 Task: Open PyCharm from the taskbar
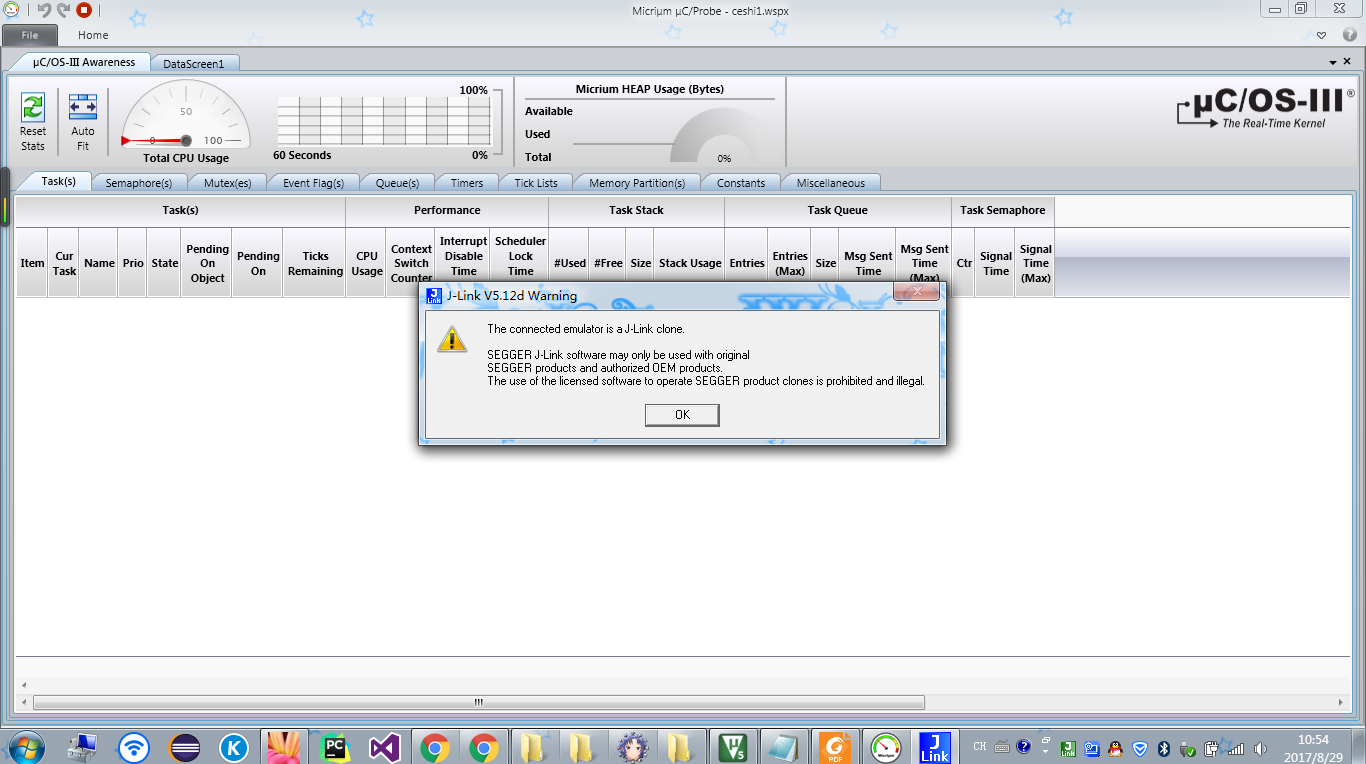(x=335, y=746)
